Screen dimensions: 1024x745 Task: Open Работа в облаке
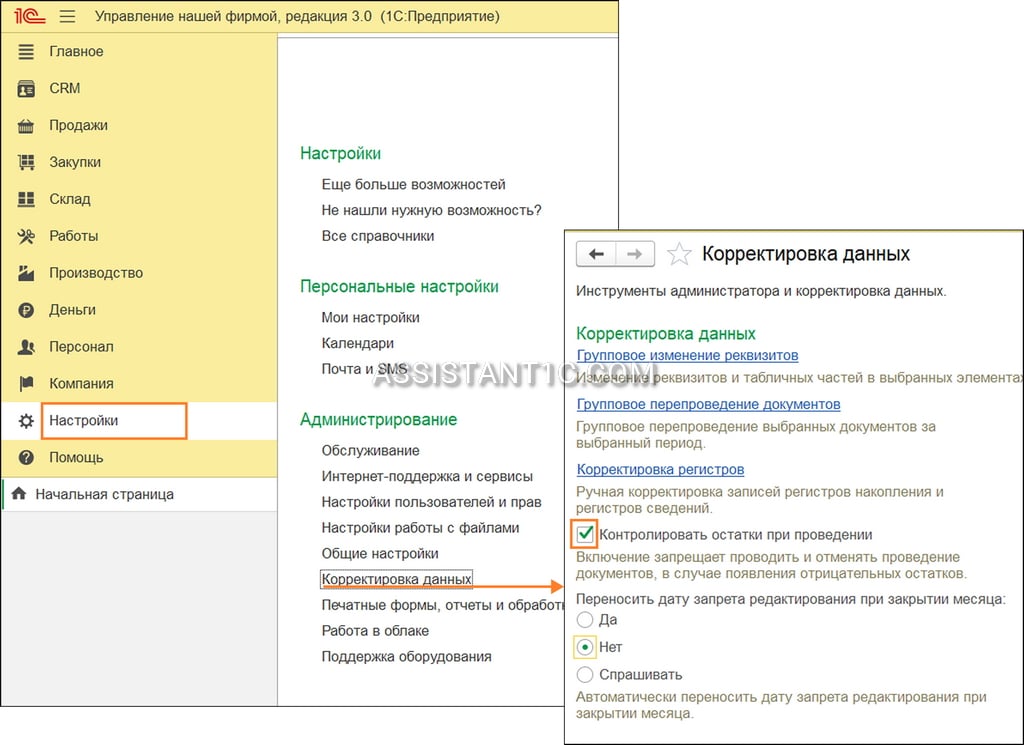click(375, 631)
